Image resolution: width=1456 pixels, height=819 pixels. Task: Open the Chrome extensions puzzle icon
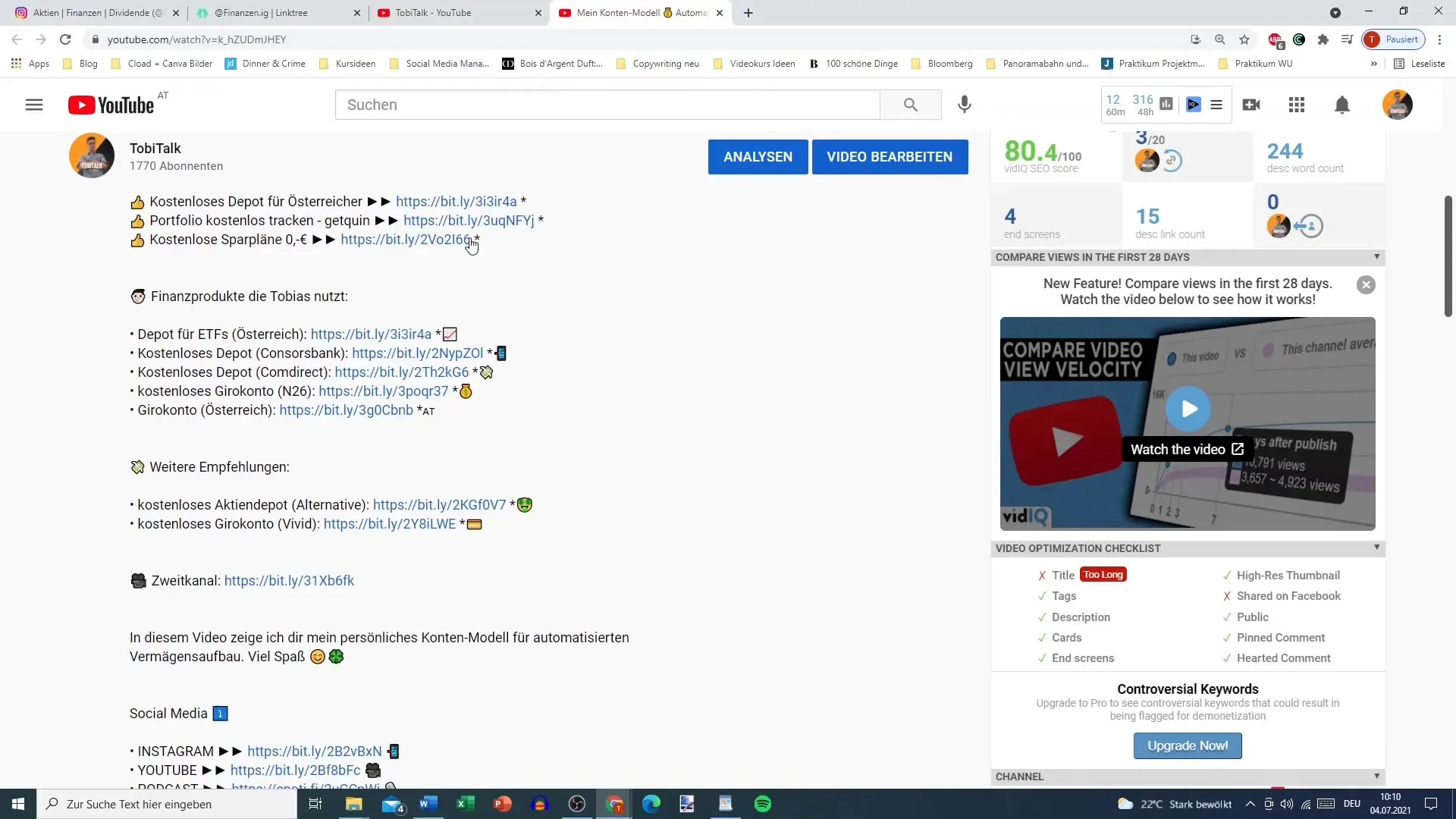(x=1323, y=39)
